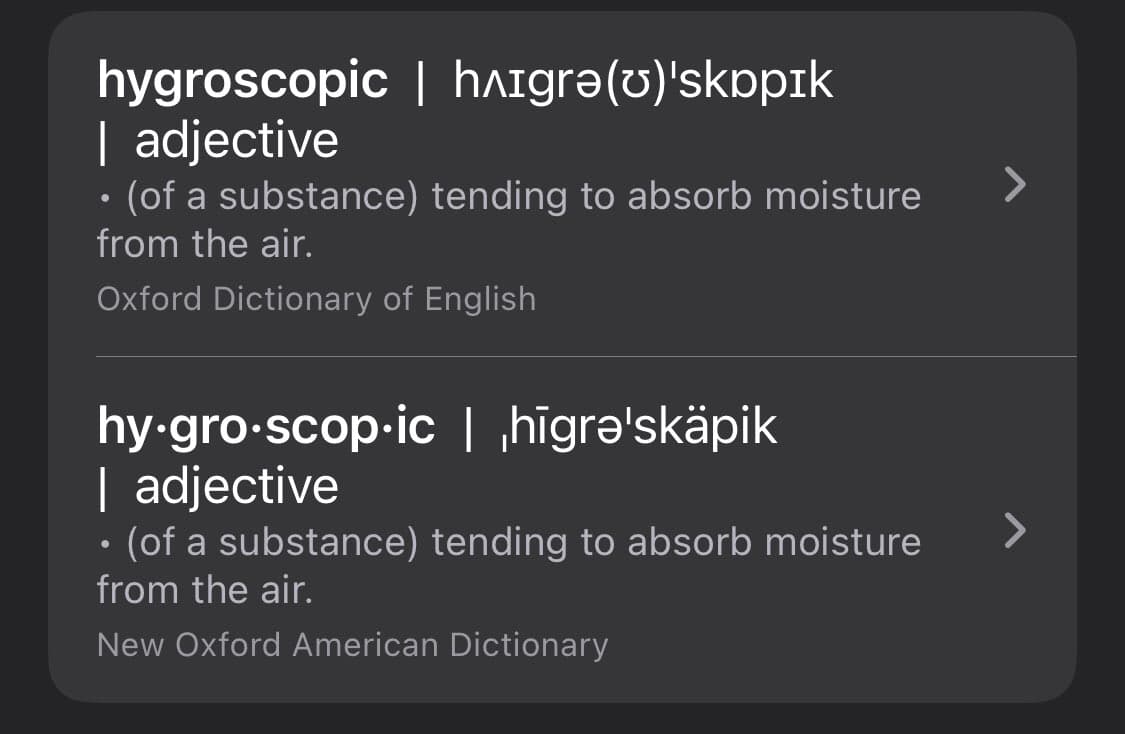Tap the bold headword "hygroscopic"
The height and width of the screenshot is (734, 1125).
coord(242,80)
